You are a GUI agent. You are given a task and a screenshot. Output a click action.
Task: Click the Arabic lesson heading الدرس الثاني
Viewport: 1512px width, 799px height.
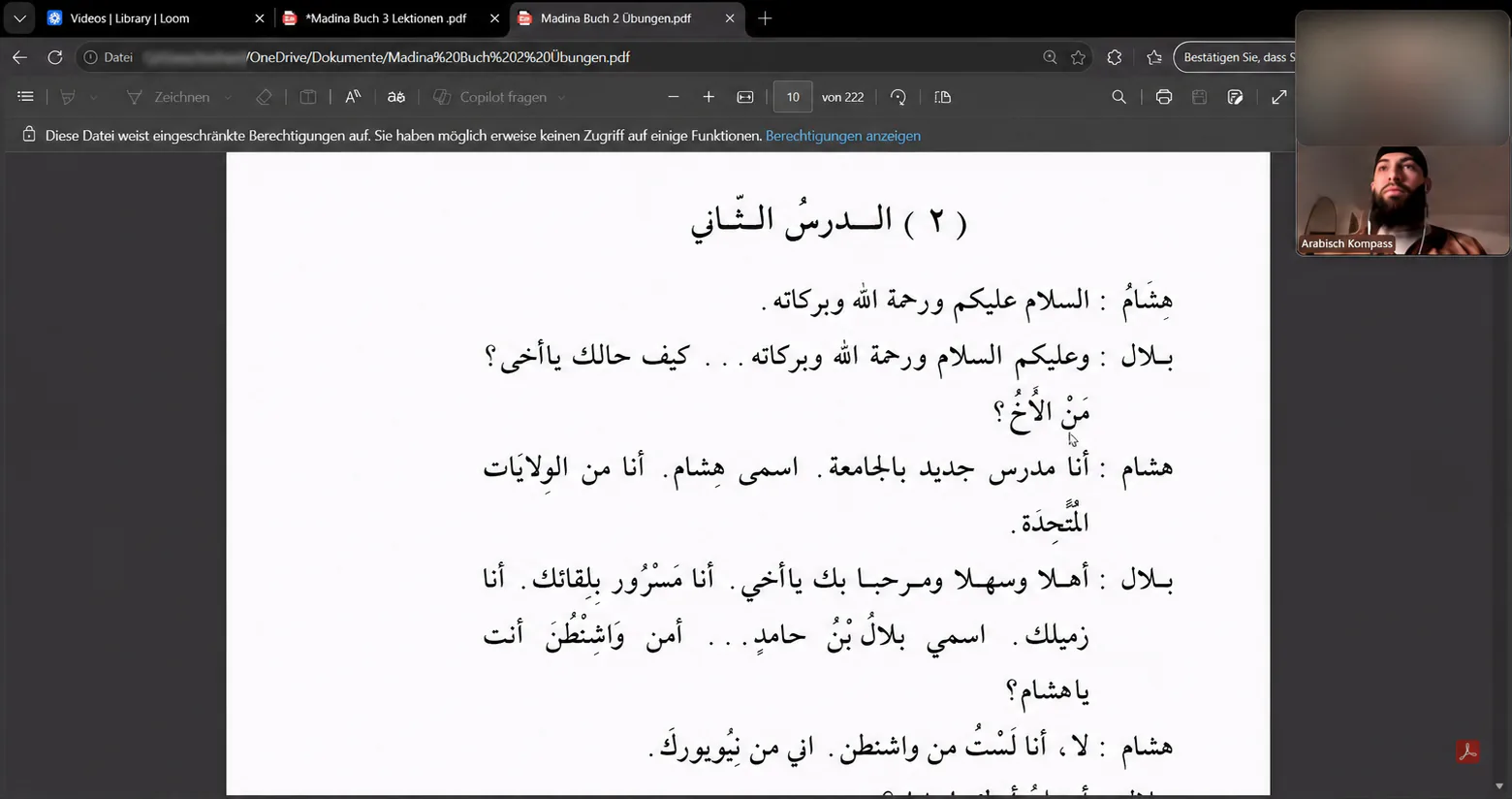[x=829, y=221]
